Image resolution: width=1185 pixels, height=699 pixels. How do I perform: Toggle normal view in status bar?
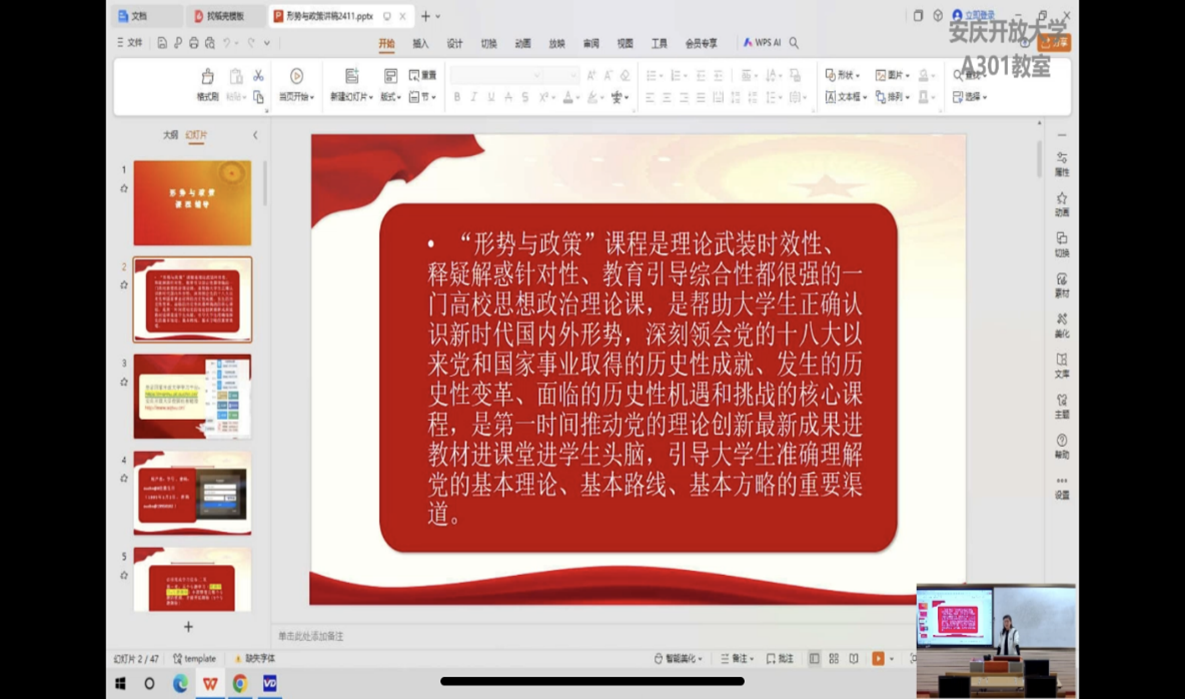click(814, 659)
